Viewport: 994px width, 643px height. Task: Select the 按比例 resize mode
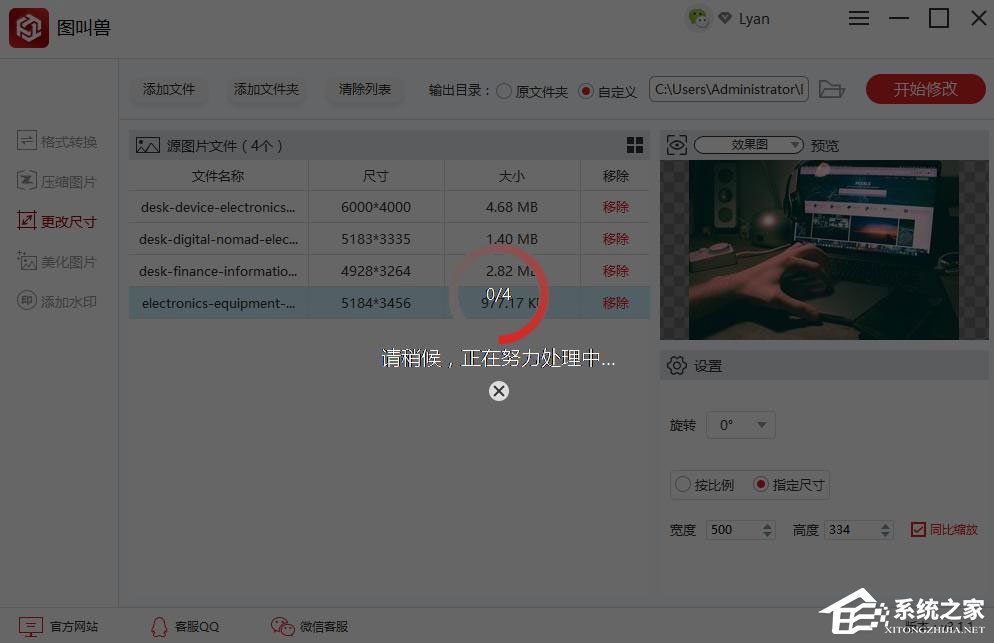coord(683,485)
